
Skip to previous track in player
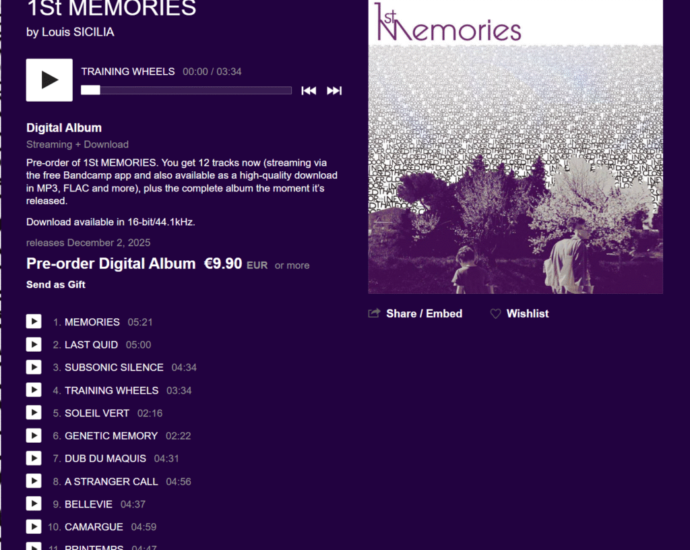(x=308, y=91)
